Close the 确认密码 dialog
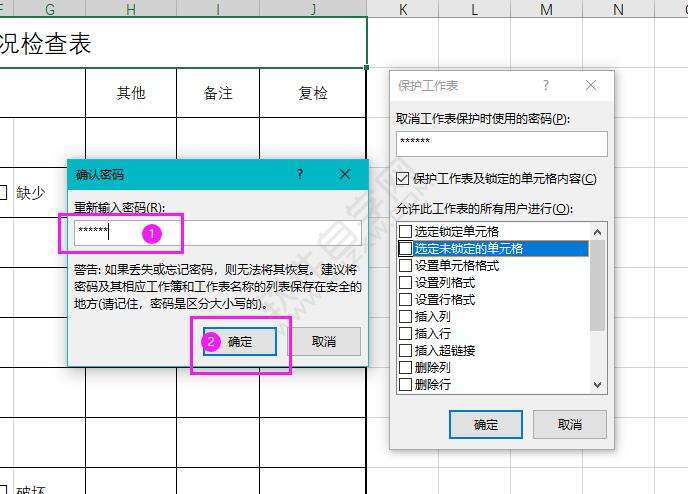 coord(345,174)
